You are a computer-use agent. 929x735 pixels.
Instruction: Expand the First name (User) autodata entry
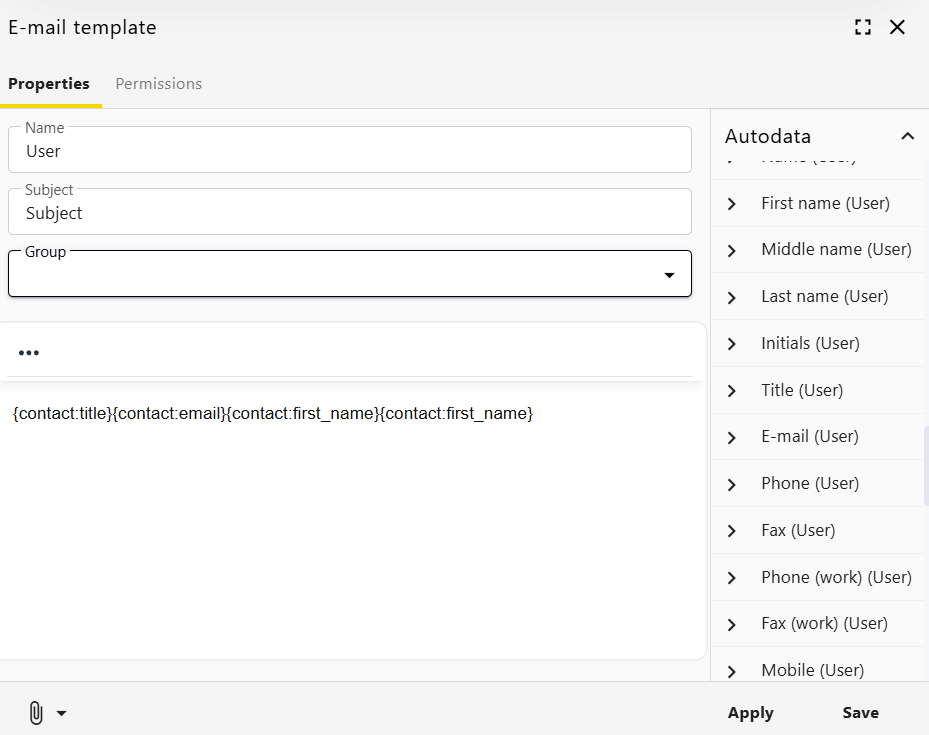[731, 203]
